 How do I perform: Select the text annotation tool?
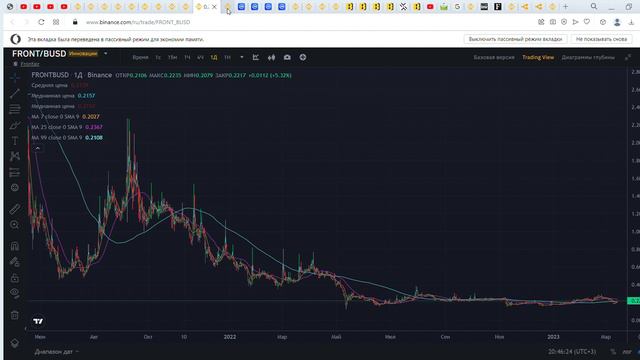coord(15,141)
